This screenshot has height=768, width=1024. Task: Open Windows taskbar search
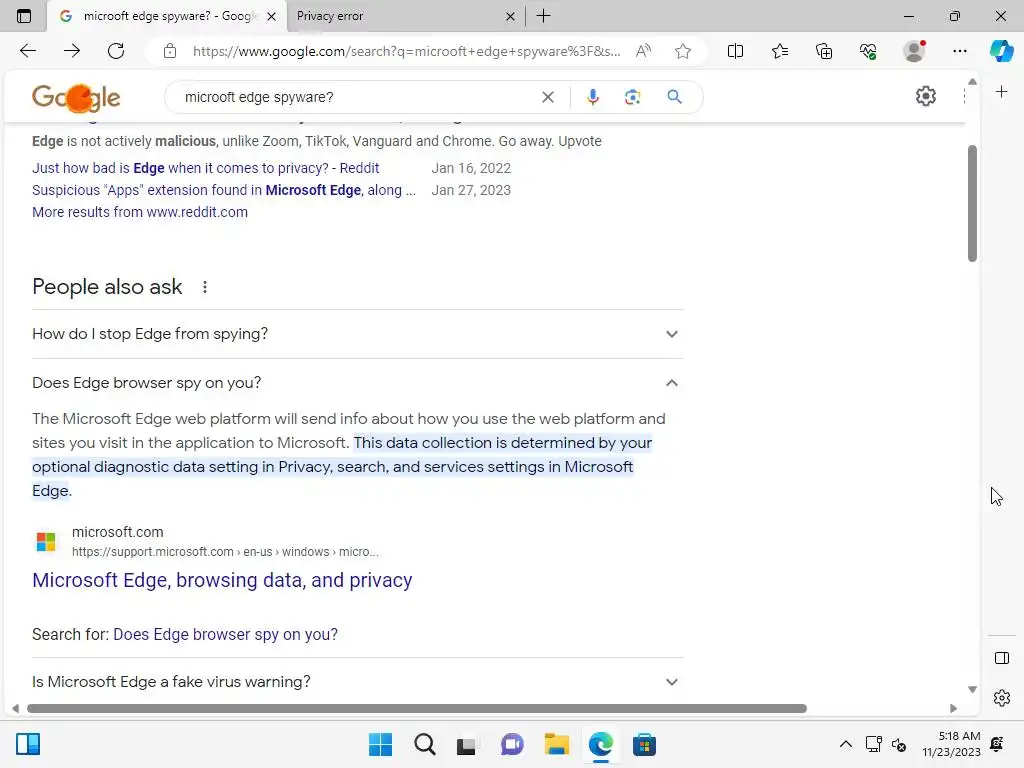tap(424, 744)
